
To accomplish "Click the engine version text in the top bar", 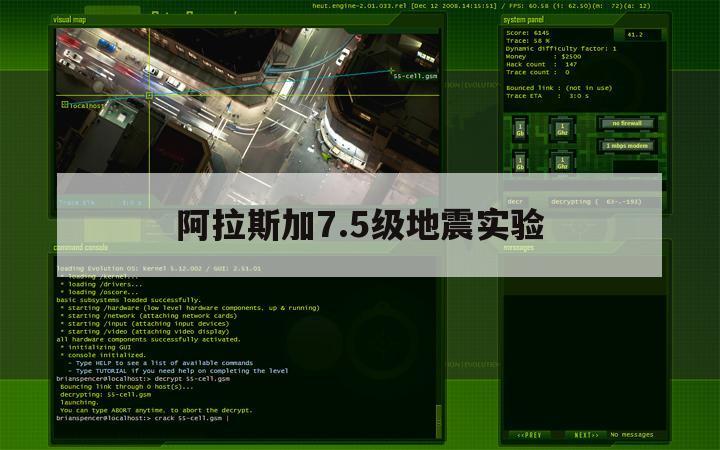I will [x=360, y=6].
